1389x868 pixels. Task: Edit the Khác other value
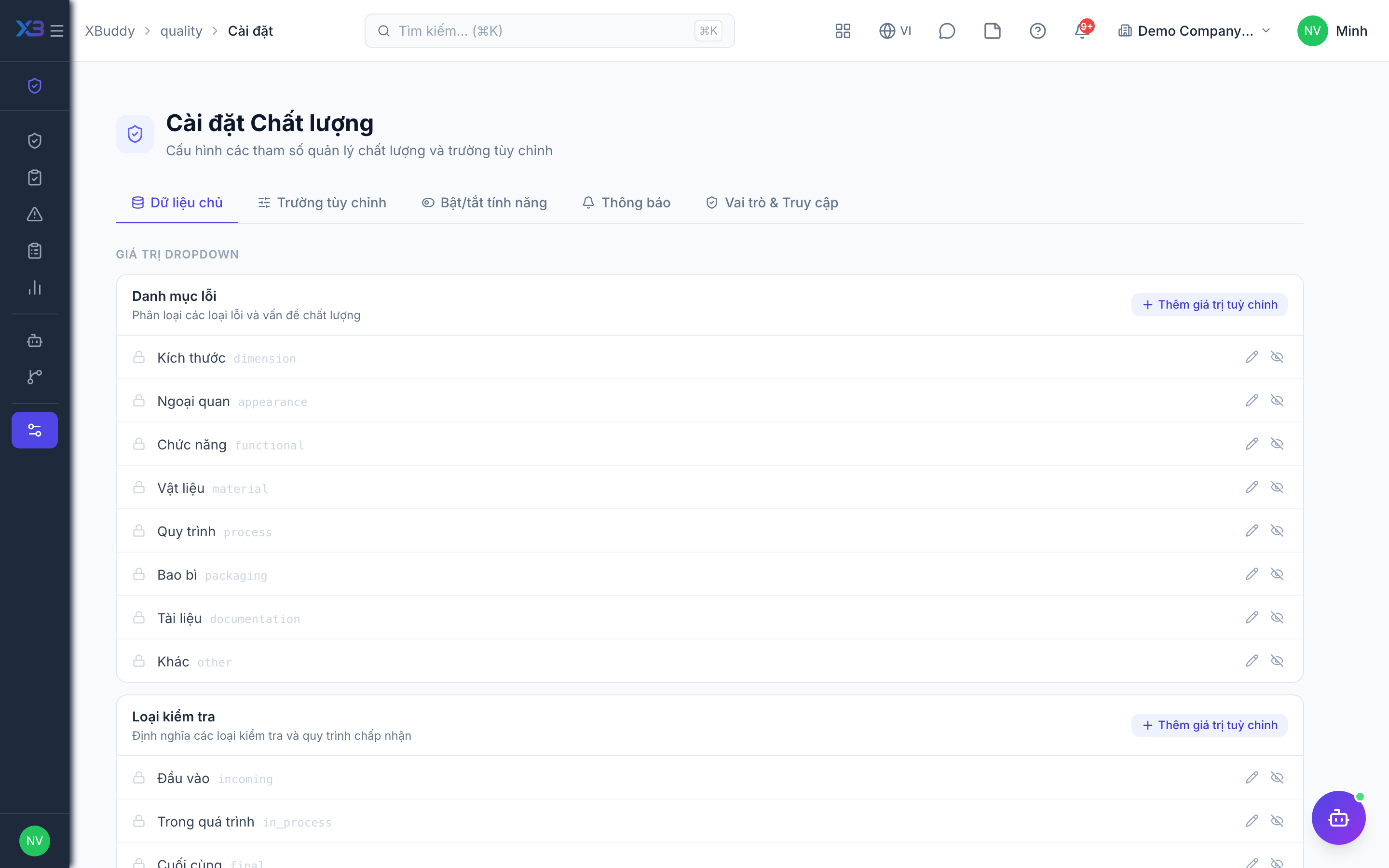tap(1252, 661)
